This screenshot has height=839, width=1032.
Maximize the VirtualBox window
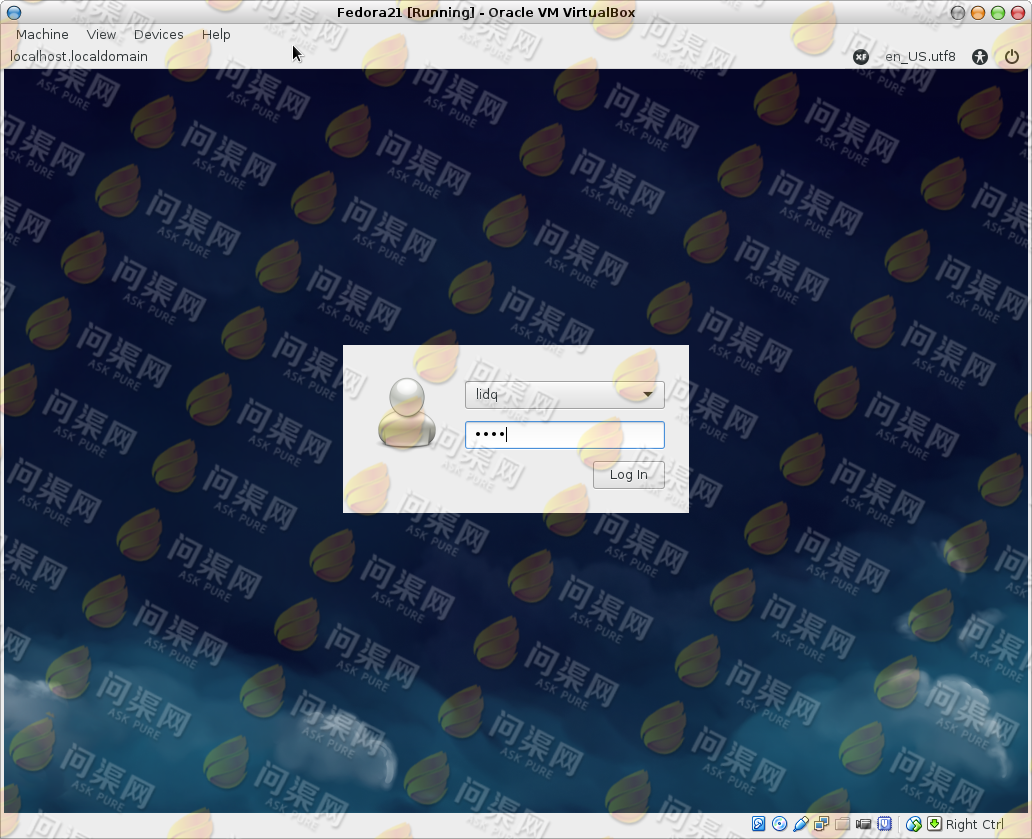click(x=998, y=13)
